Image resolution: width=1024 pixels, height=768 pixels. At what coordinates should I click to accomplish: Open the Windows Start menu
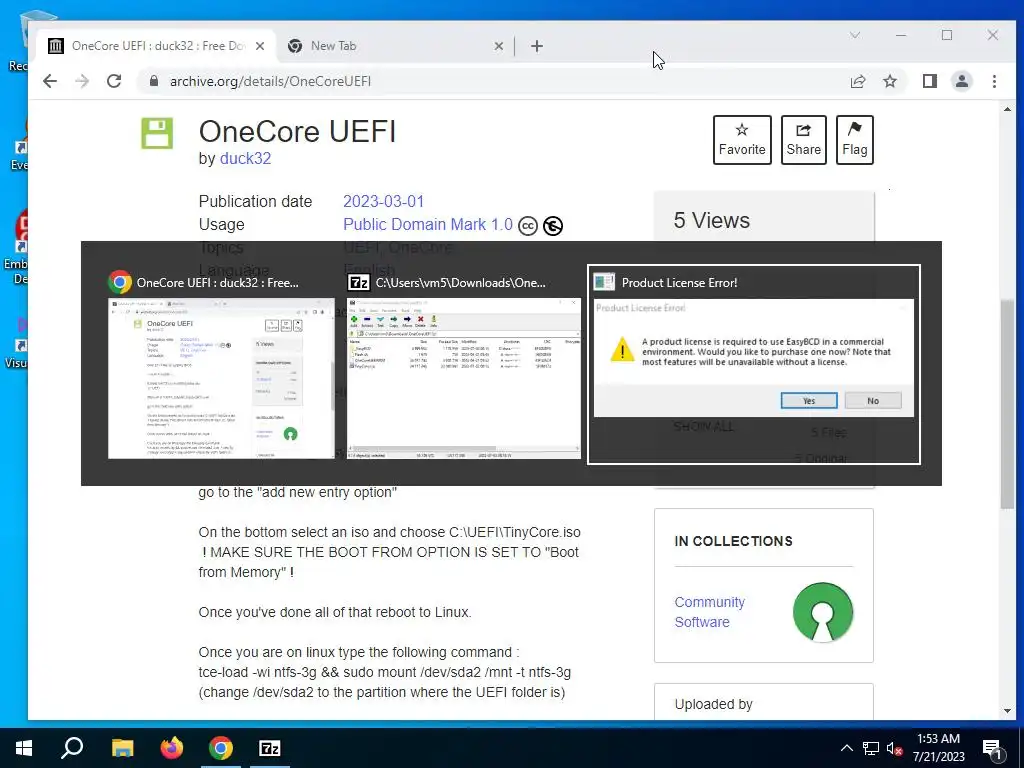tap(24, 748)
